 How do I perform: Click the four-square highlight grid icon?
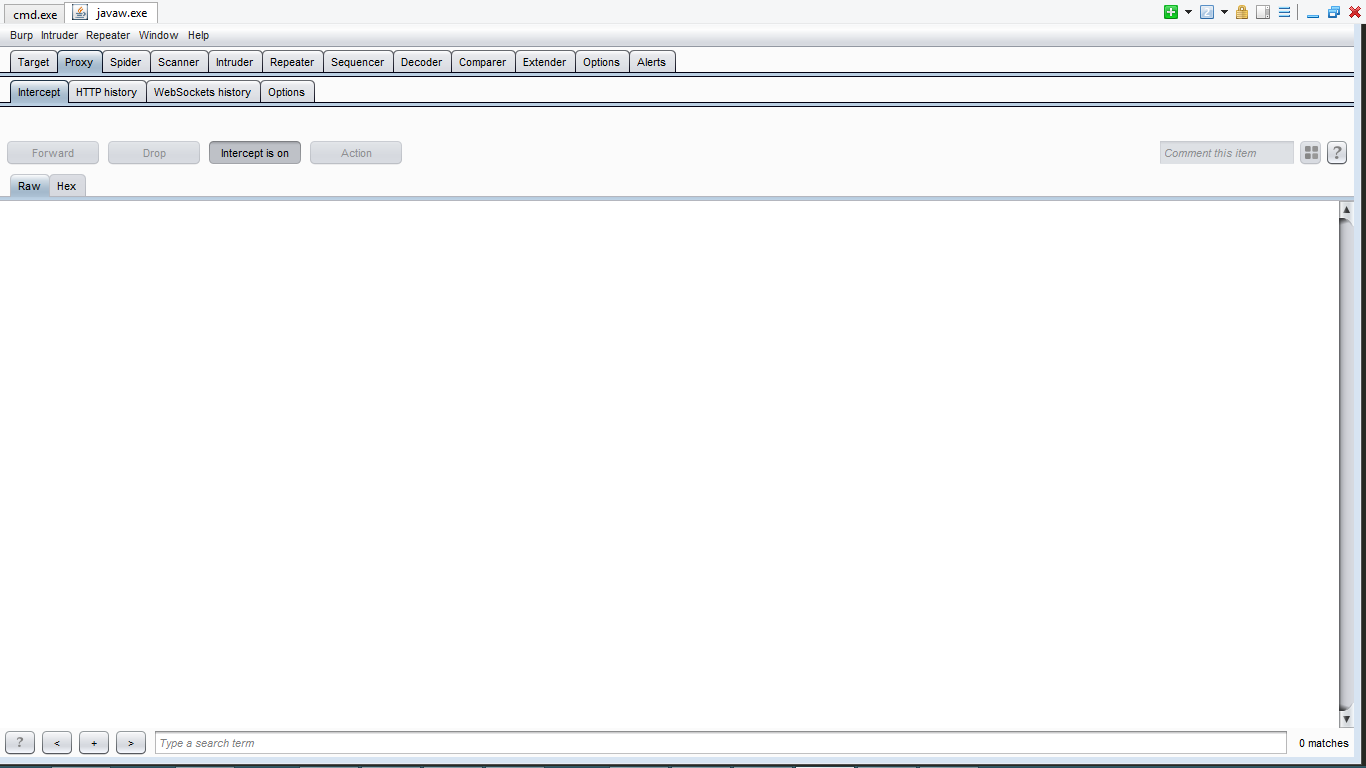tap(1310, 153)
